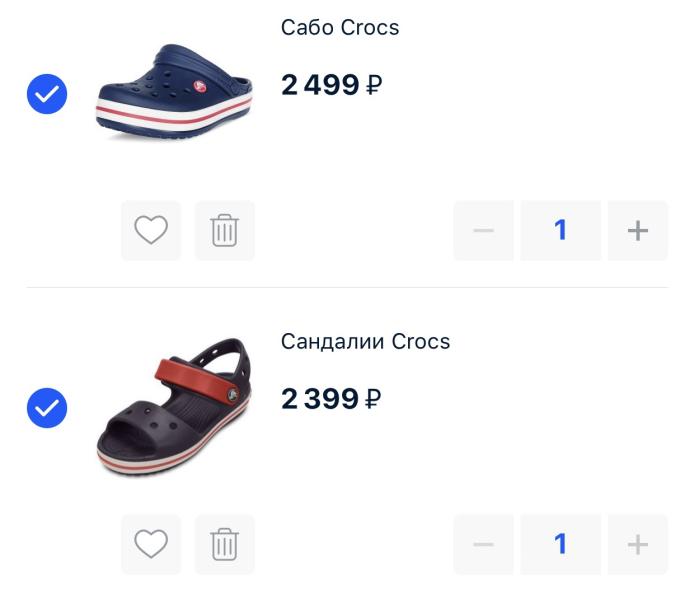Increase quantity of Сабо Crocs with plus
Screen dimensions: 693x600
click(638, 231)
